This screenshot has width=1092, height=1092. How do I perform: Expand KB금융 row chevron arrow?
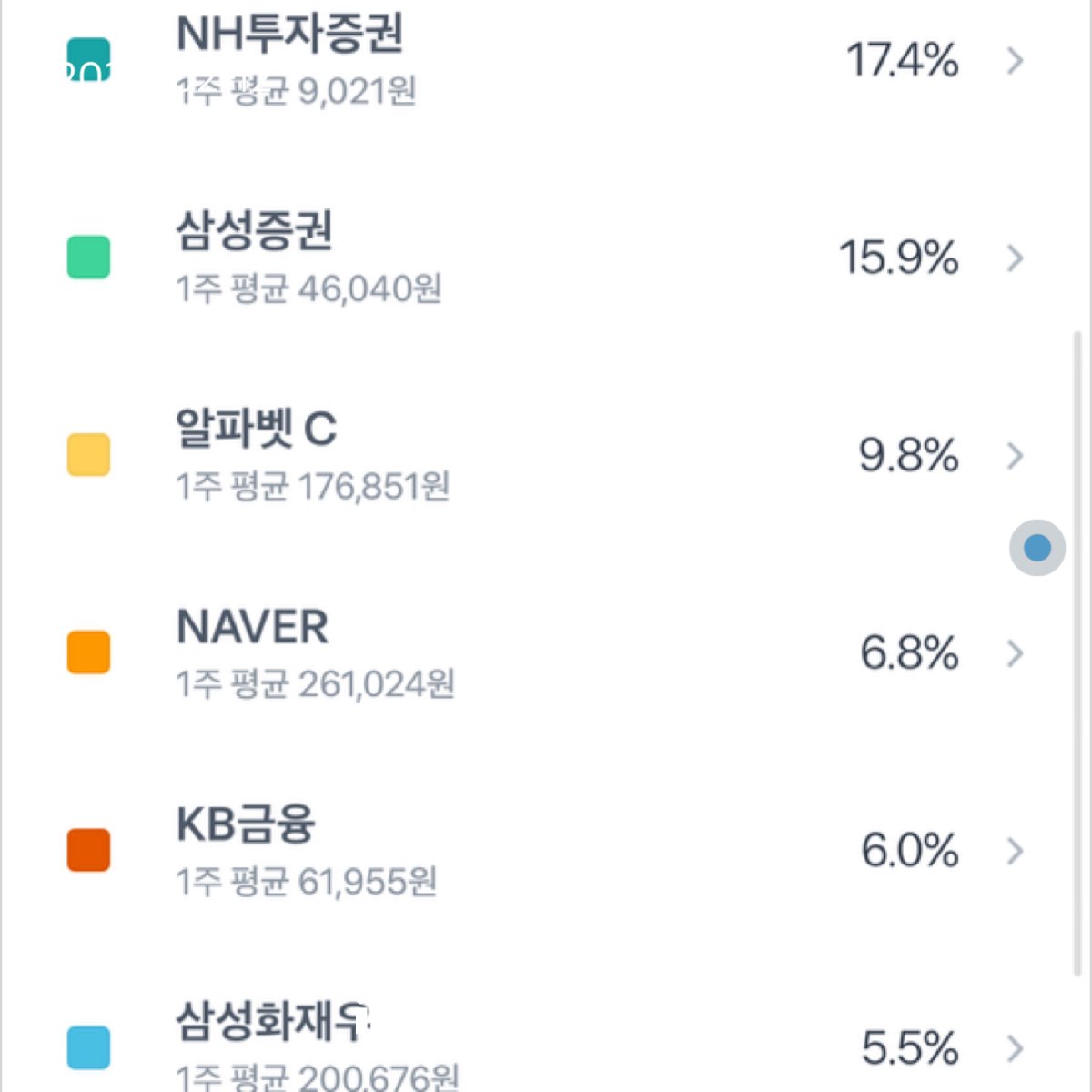(1015, 851)
